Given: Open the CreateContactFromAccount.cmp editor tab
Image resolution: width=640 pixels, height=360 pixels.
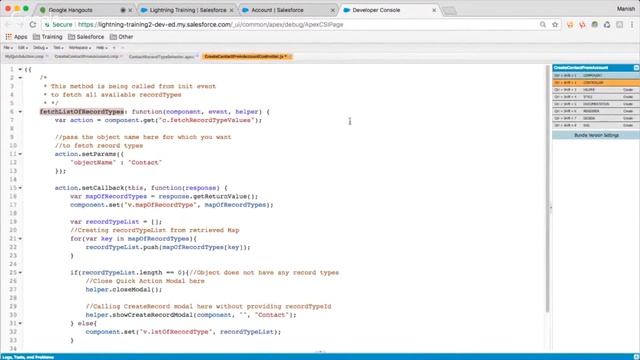Looking at the screenshot, I should click(88, 56).
